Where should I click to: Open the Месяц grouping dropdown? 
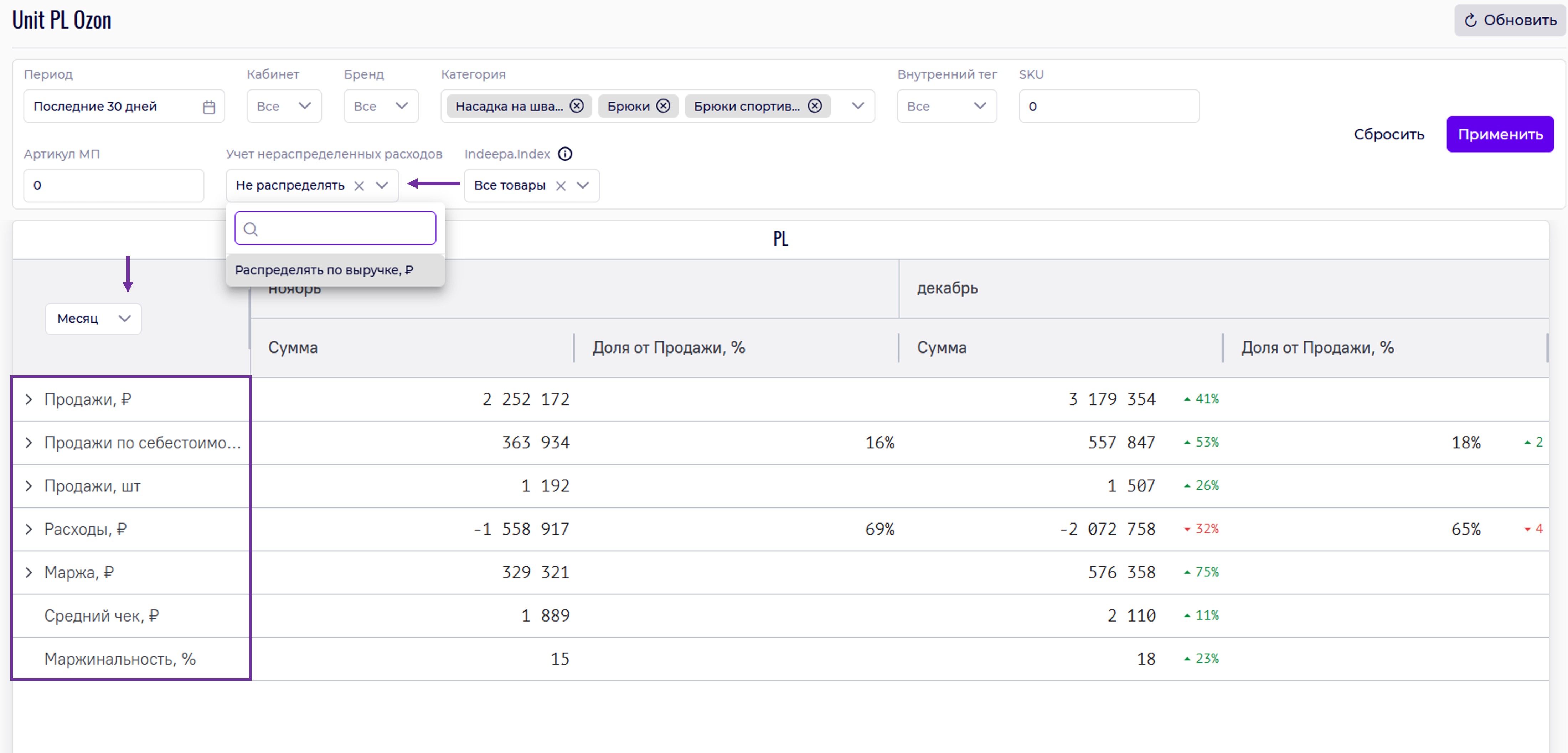(x=93, y=318)
